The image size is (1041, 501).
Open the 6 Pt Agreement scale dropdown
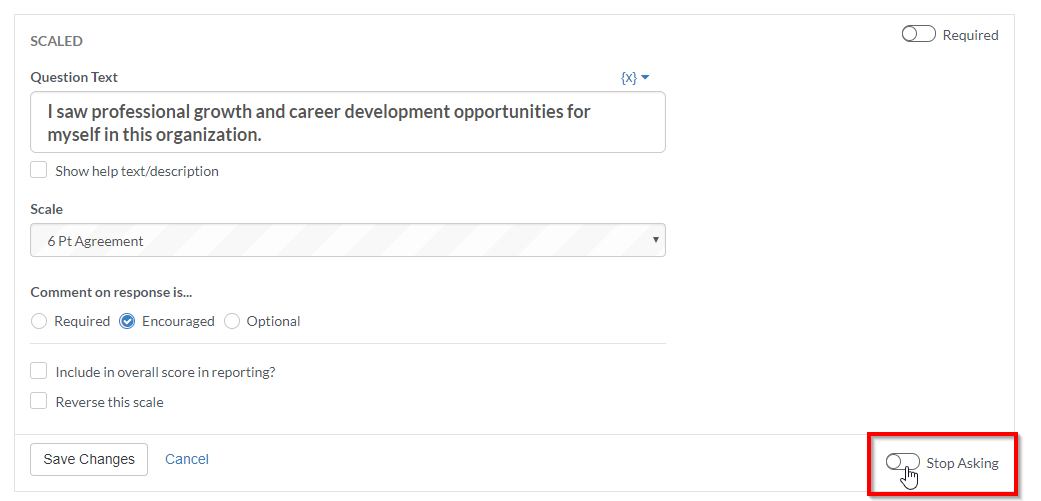[348, 240]
